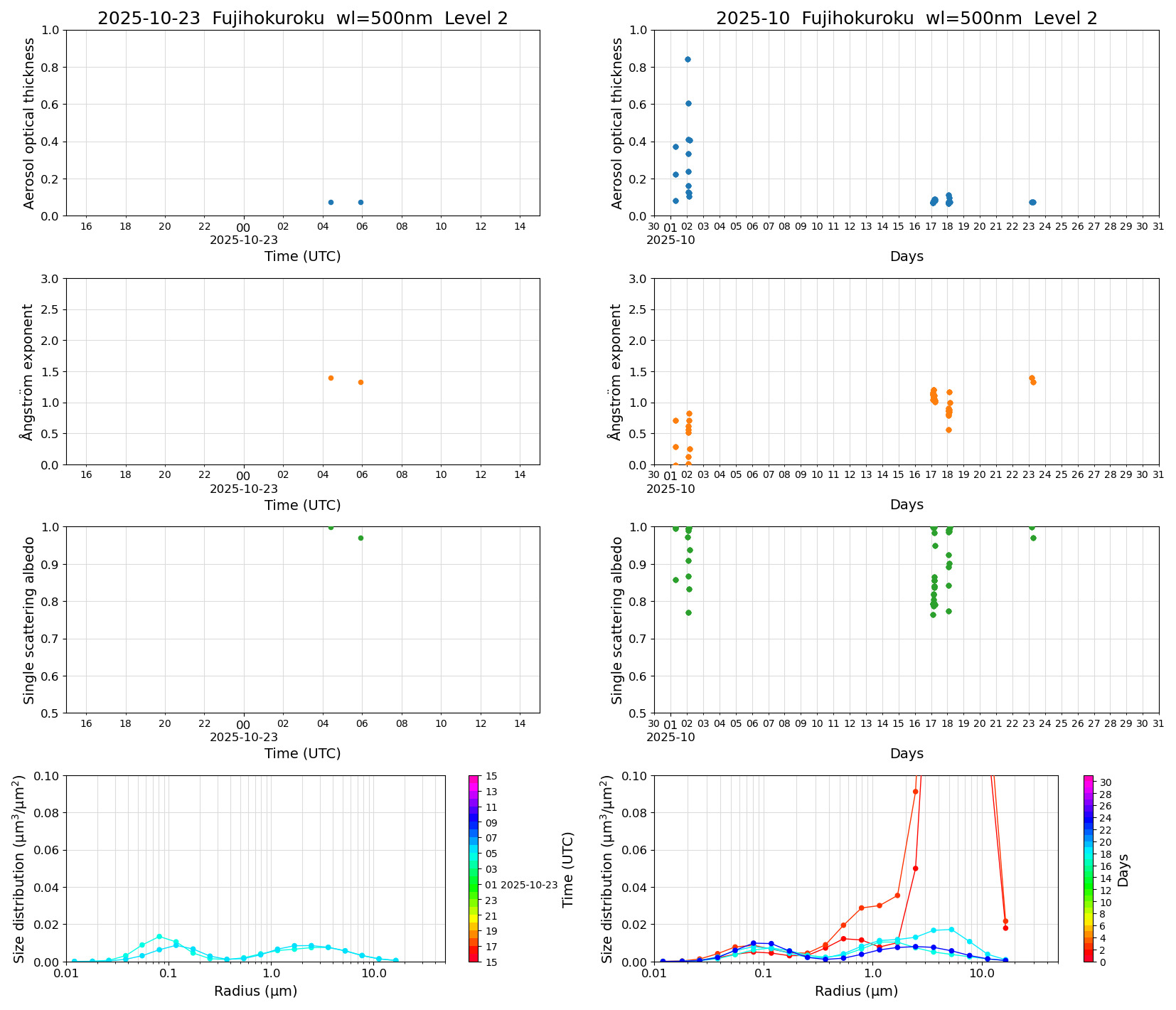Click the daily plot title for 2025-10-23
The image size is (1176, 1010).
(x=302, y=18)
